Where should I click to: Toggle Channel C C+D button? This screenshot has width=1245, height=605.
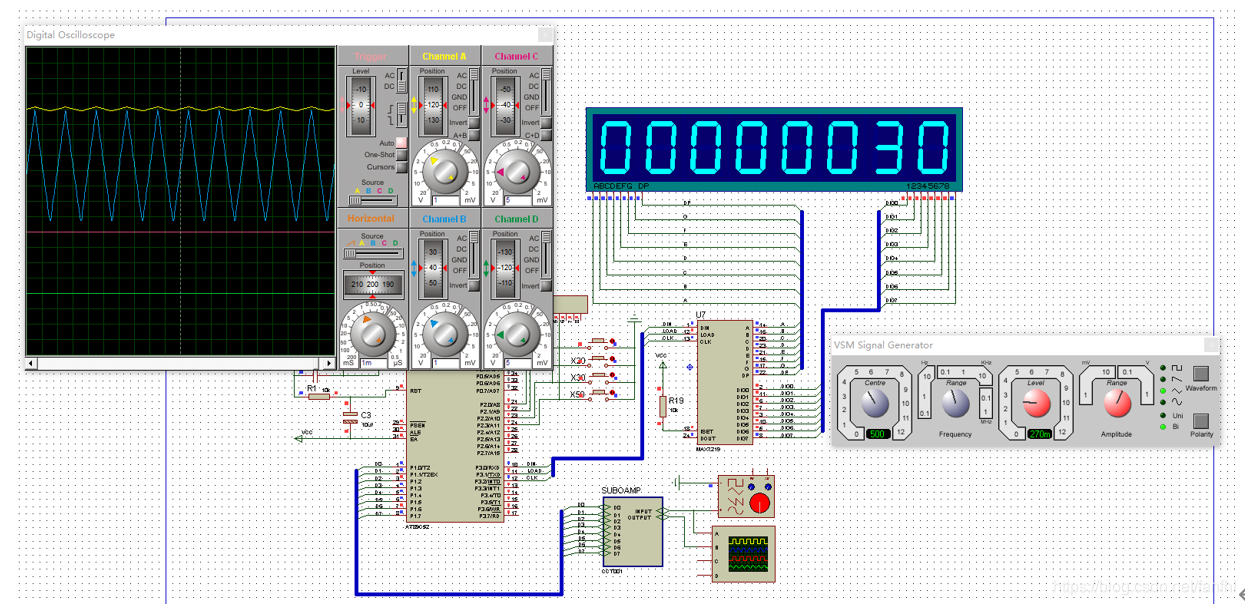click(546, 135)
